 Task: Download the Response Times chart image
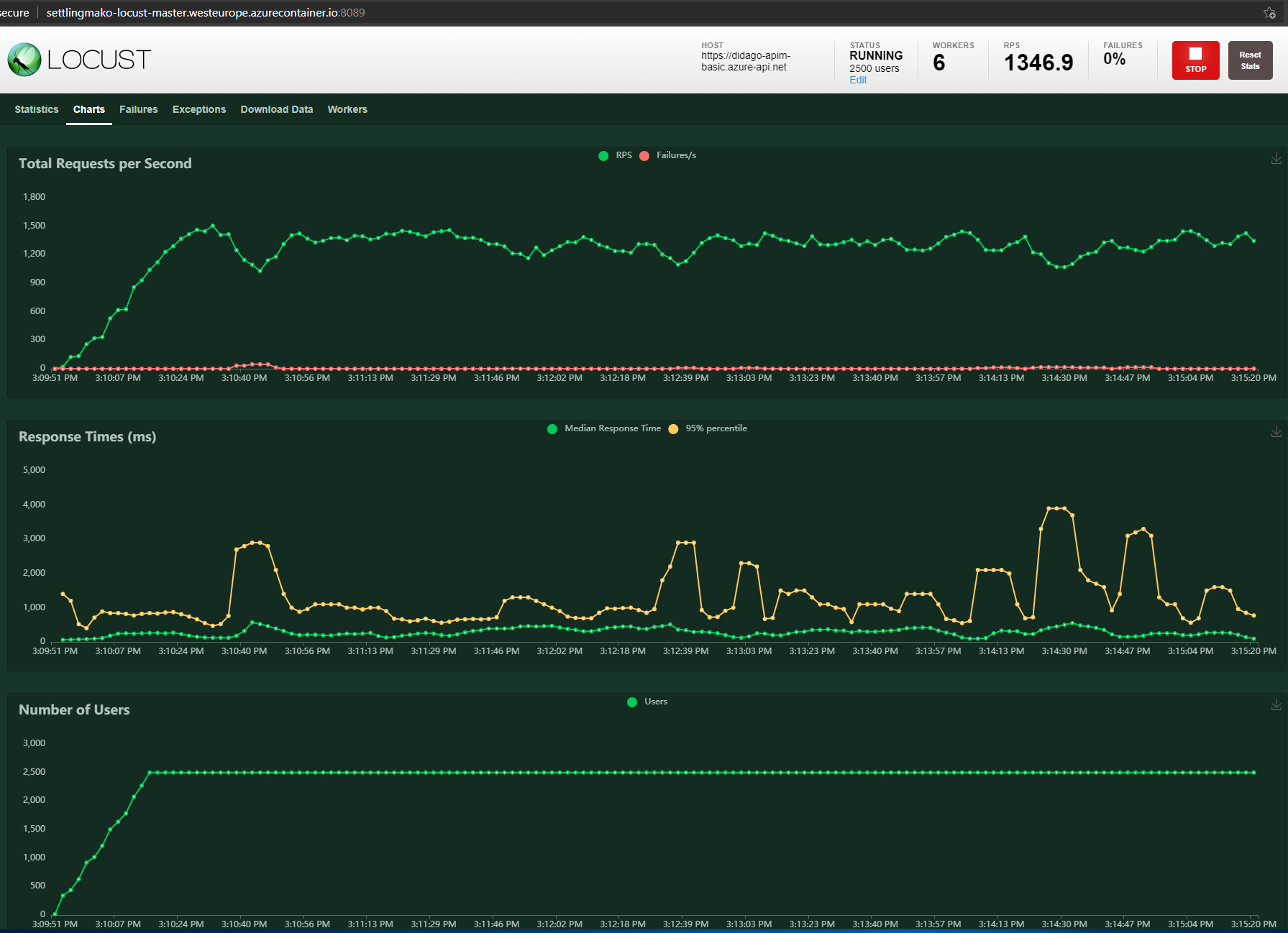pos(1276,432)
